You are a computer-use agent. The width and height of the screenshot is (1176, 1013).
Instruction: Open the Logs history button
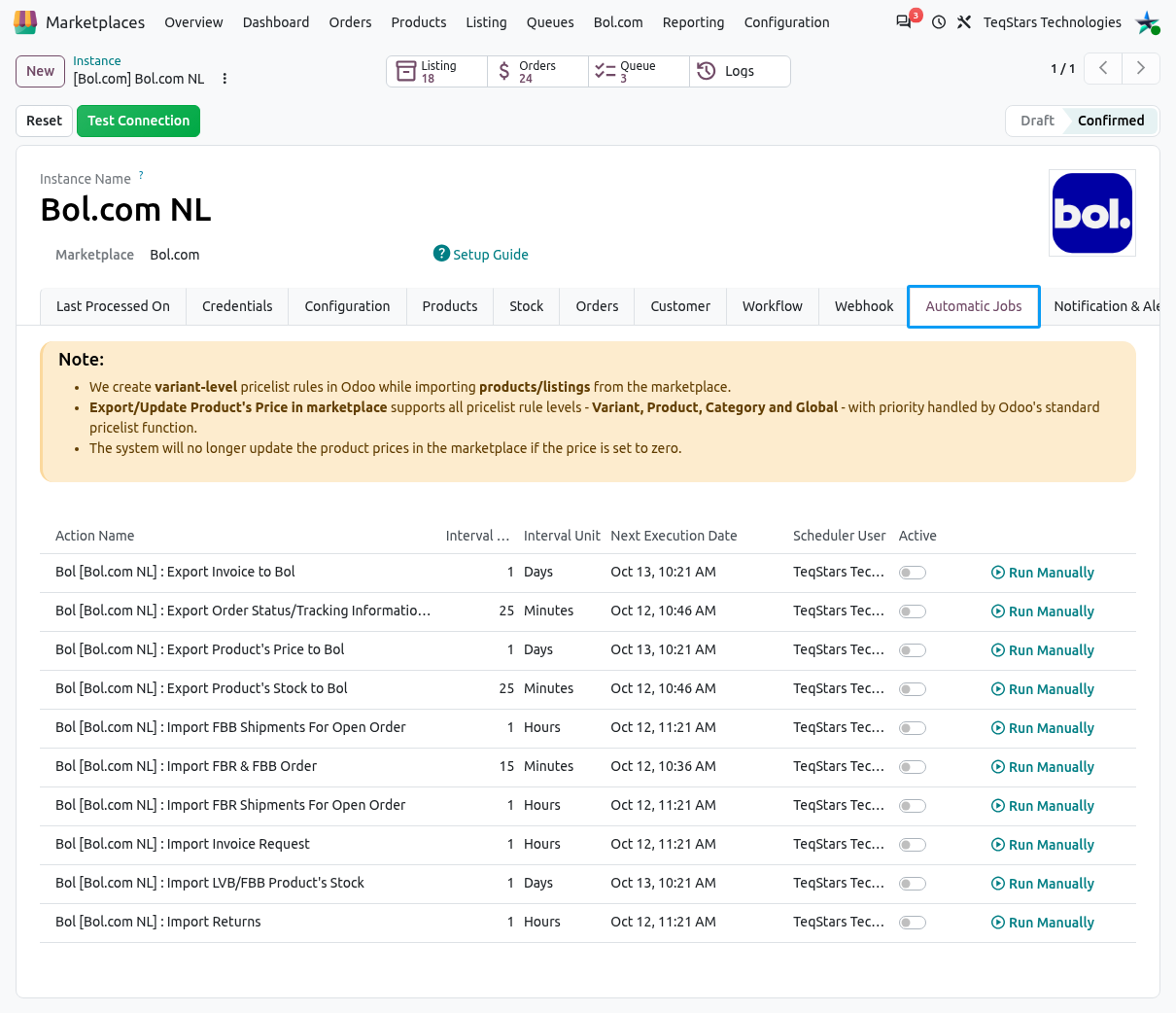click(x=740, y=71)
